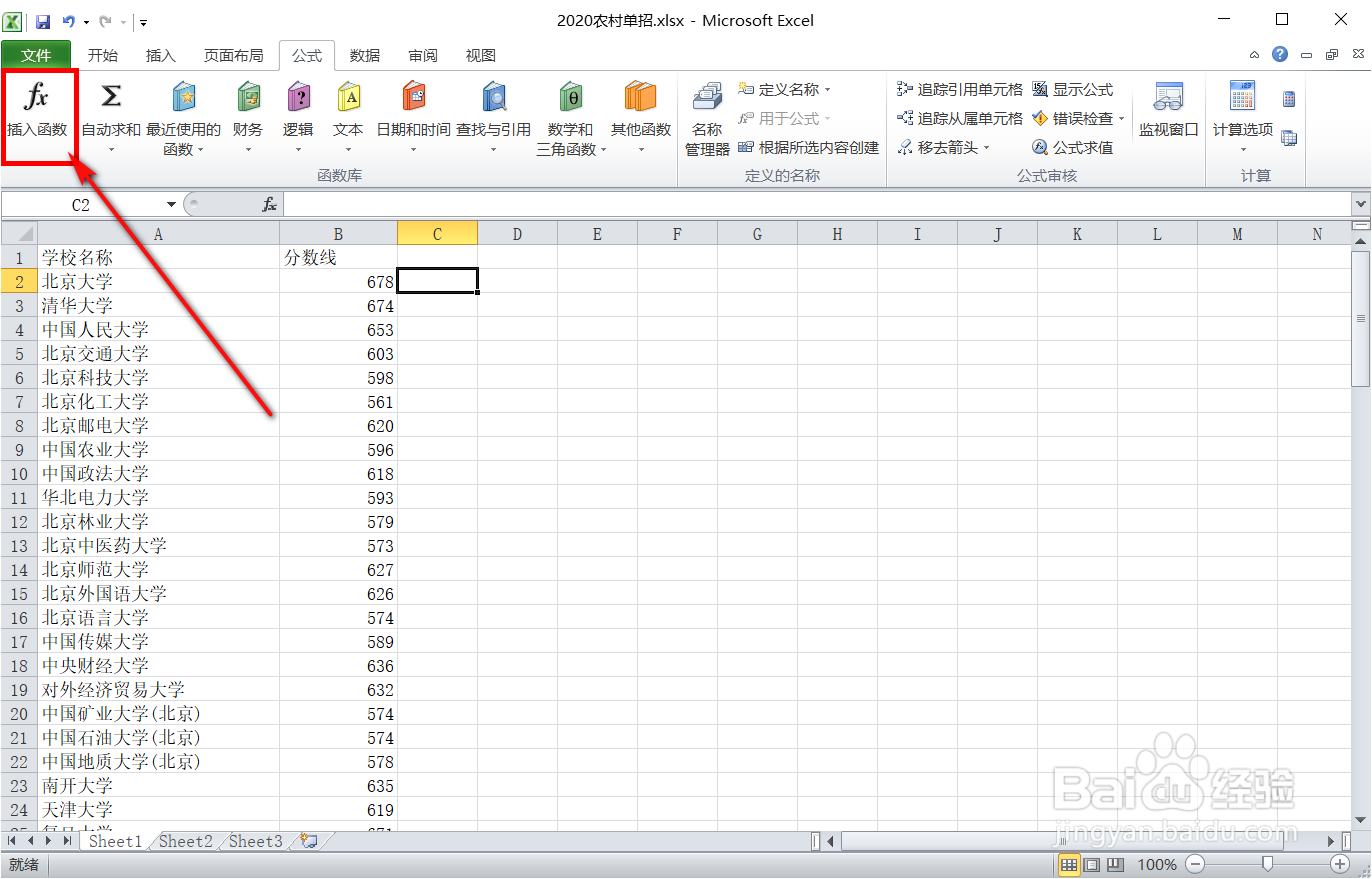Open More Functions (其他函数) menu
Image resolution: width=1372 pixels, height=879 pixels.
pyautogui.click(x=641, y=118)
